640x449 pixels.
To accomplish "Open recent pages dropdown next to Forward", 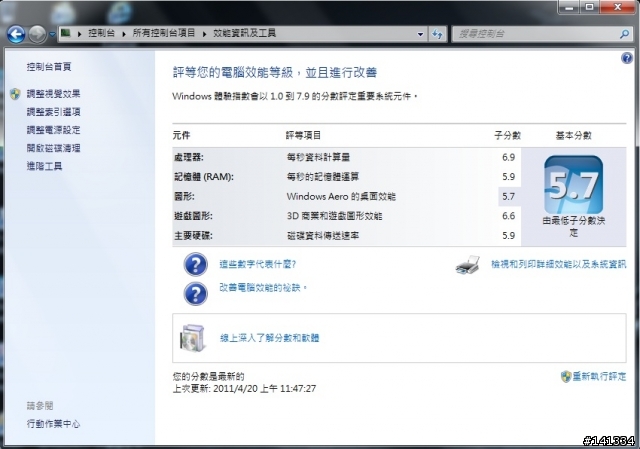I will 52,35.
